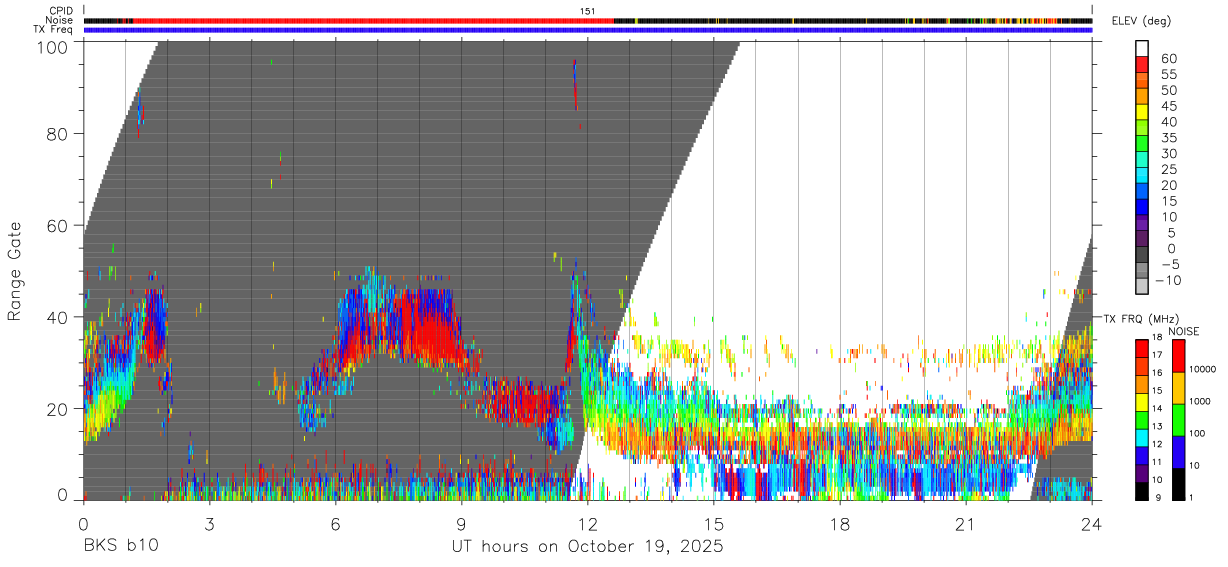The width and height of the screenshot is (1228, 567).
Task: Click the 18 tick on the UT hours axis
Action: pyautogui.click(x=840, y=525)
